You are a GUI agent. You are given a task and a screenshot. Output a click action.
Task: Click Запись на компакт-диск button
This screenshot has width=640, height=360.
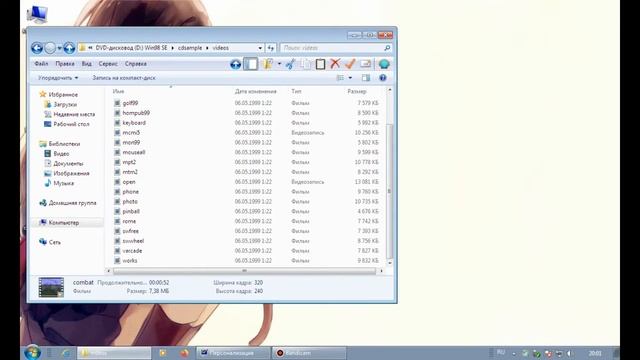[124, 78]
